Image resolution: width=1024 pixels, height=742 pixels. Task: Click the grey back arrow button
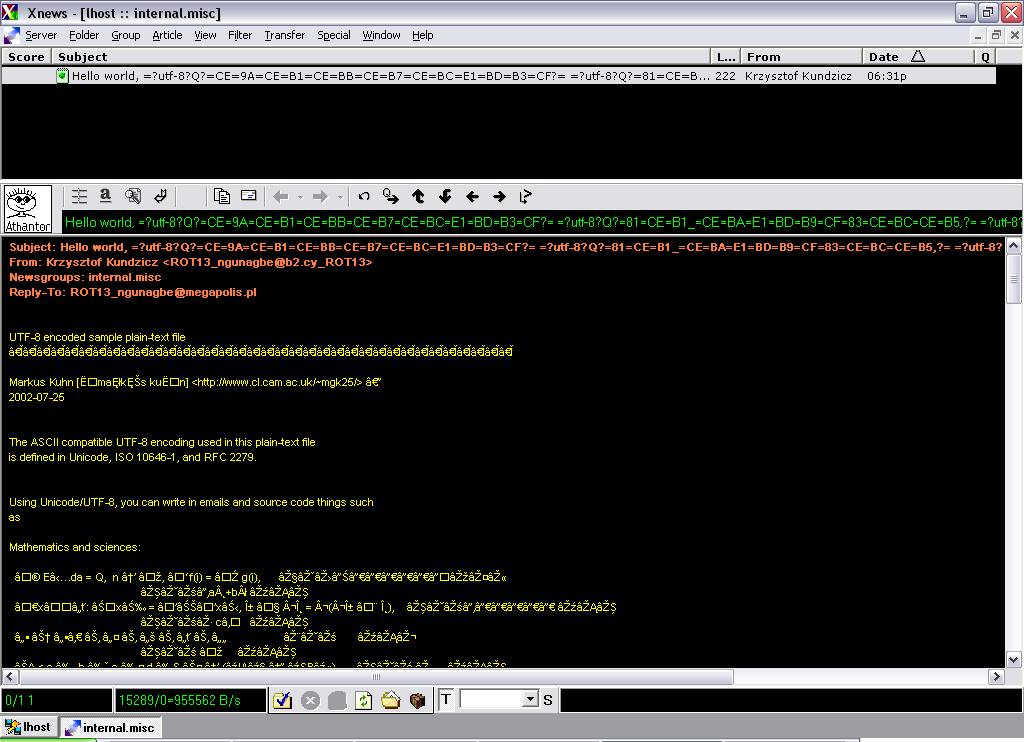click(281, 197)
